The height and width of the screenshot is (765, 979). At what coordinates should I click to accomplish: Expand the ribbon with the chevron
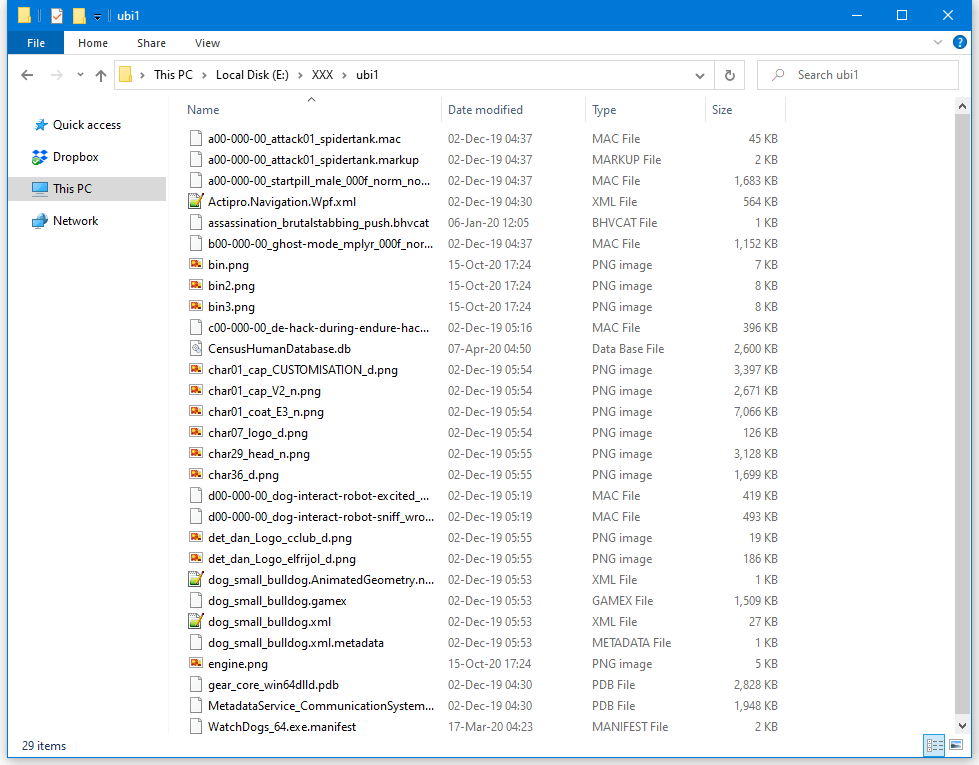(937, 43)
